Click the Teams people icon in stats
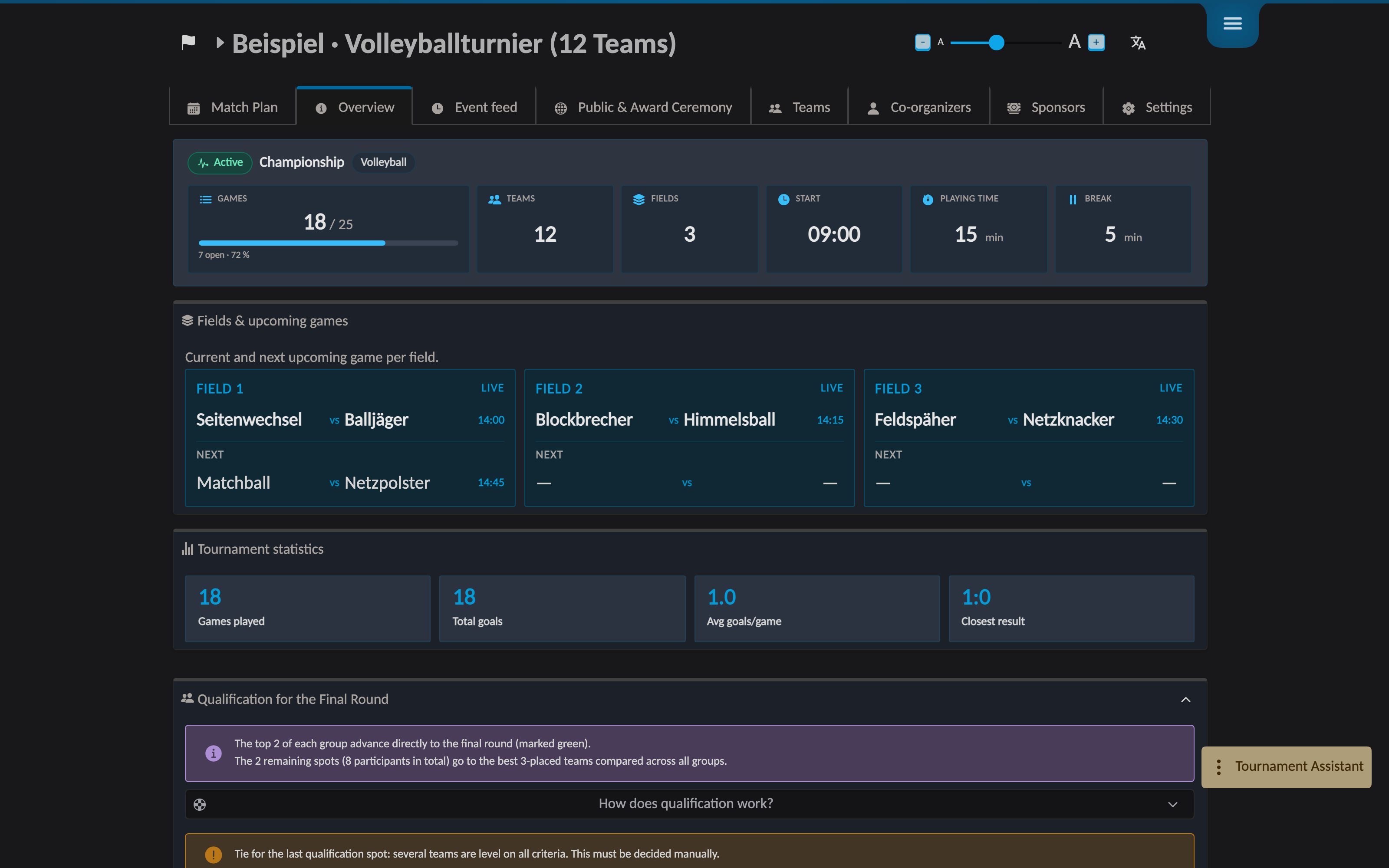The height and width of the screenshot is (868, 1389). pos(494,199)
